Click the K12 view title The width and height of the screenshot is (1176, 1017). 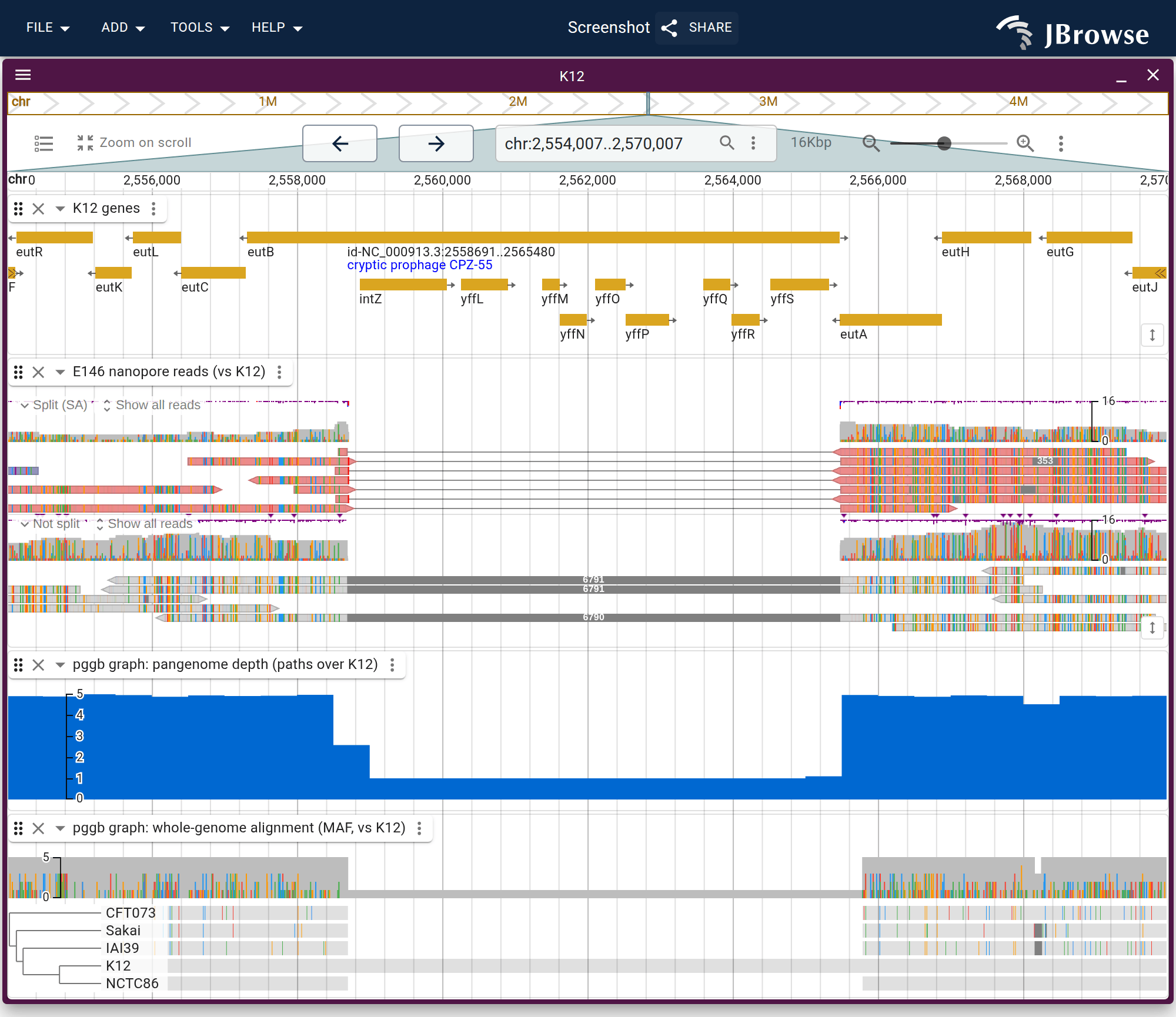tap(572, 76)
